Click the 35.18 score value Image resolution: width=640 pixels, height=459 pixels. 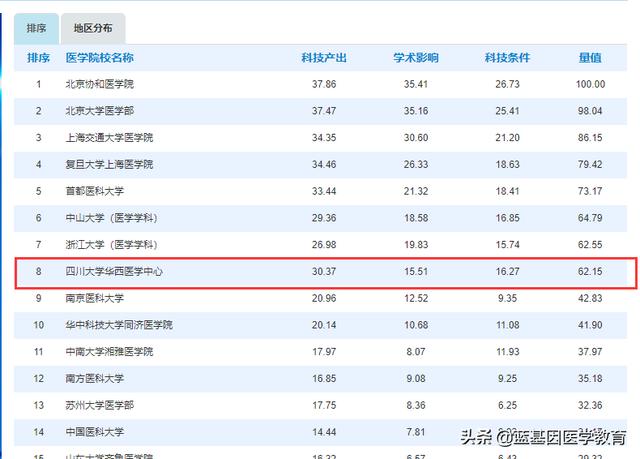(590, 379)
